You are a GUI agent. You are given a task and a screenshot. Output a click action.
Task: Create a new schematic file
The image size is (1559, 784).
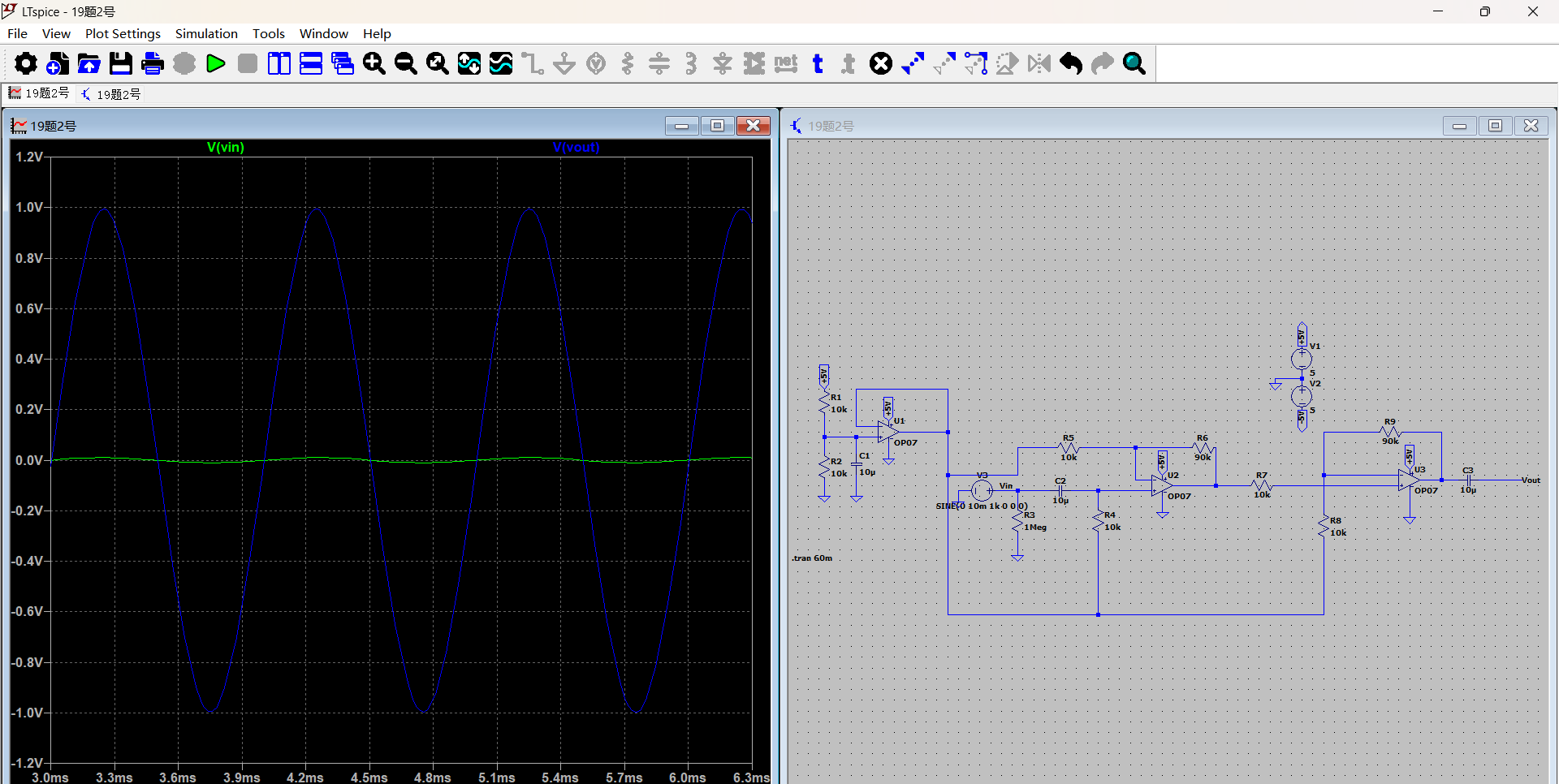pyautogui.click(x=58, y=63)
